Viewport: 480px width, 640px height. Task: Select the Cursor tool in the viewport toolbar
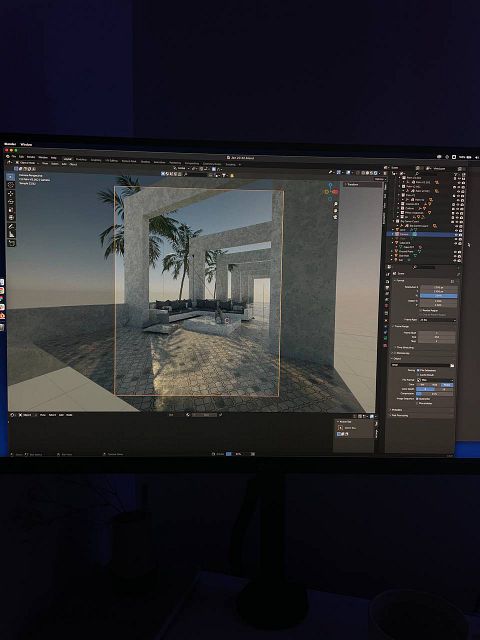tap(11, 185)
